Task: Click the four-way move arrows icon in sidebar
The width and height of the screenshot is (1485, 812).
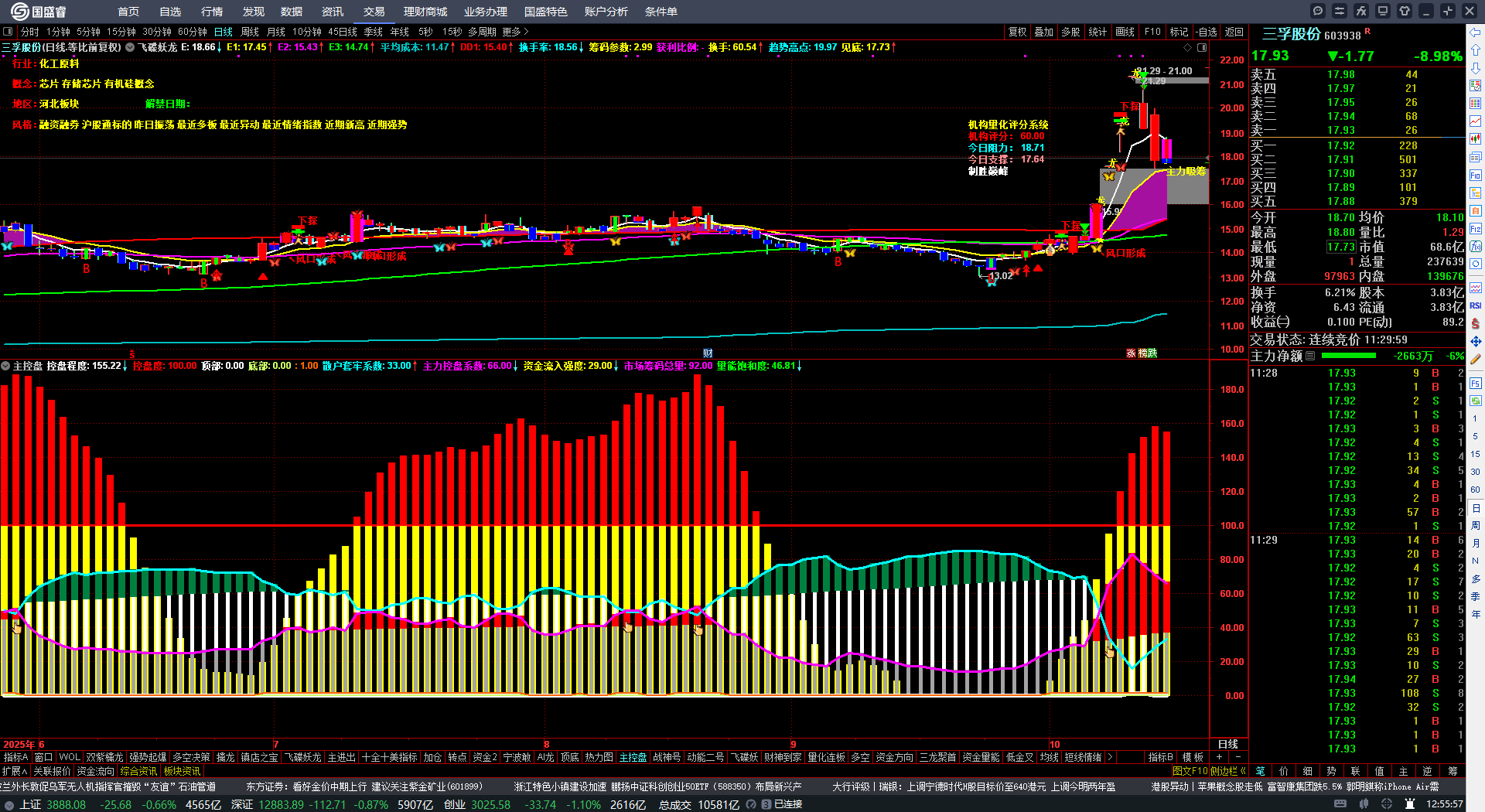Action: [1476, 341]
